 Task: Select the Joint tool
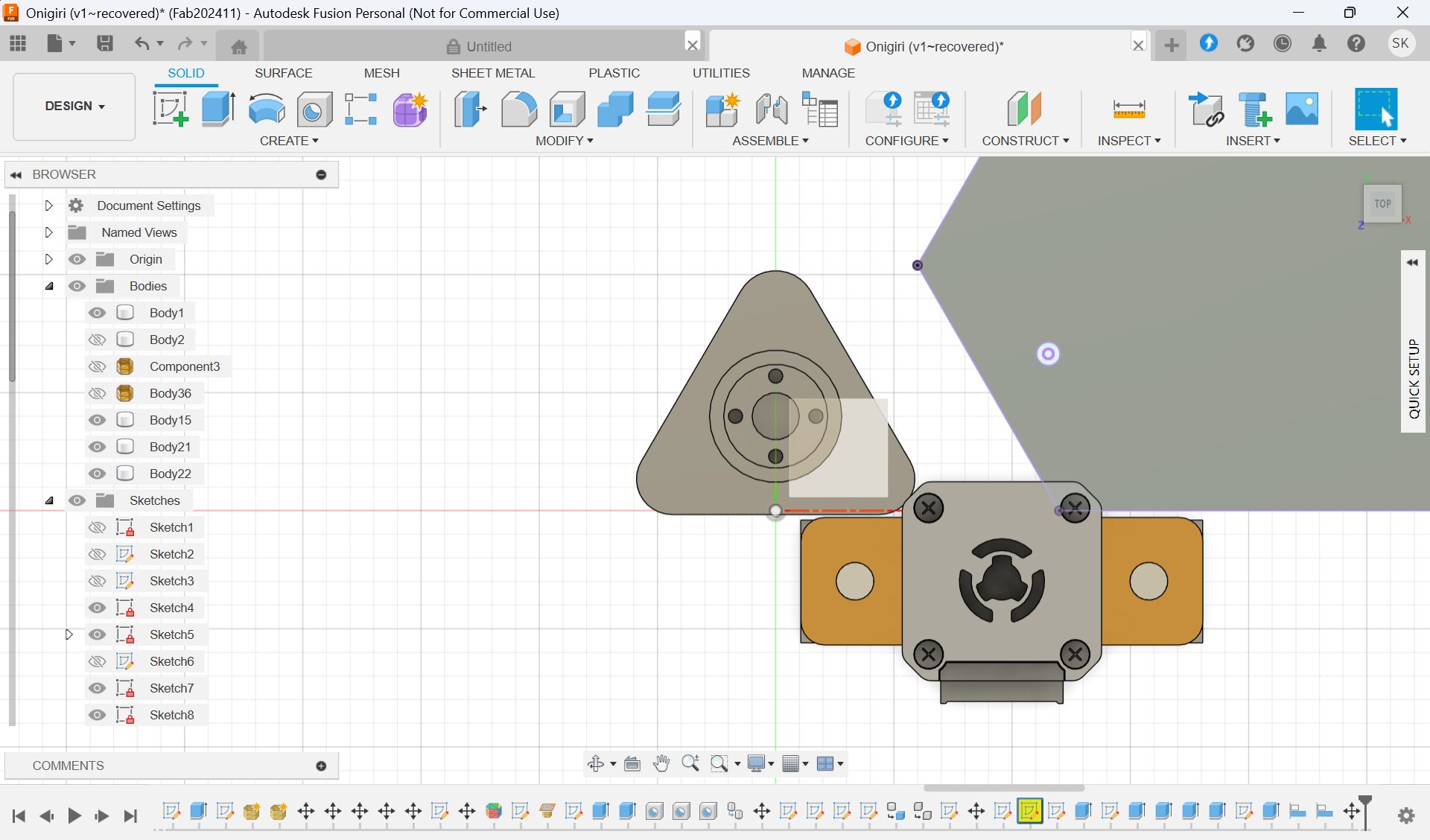(771, 109)
